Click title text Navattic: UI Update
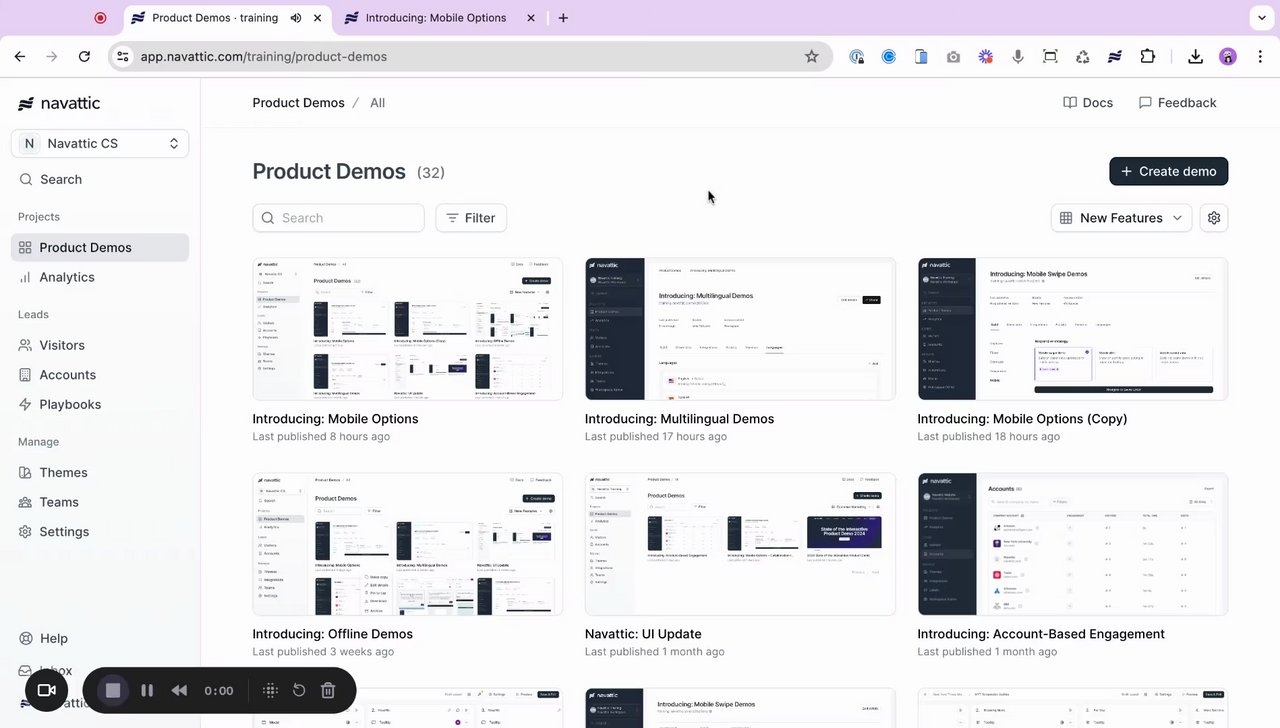Viewport: 1280px width, 728px height. (x=643, y=634)
